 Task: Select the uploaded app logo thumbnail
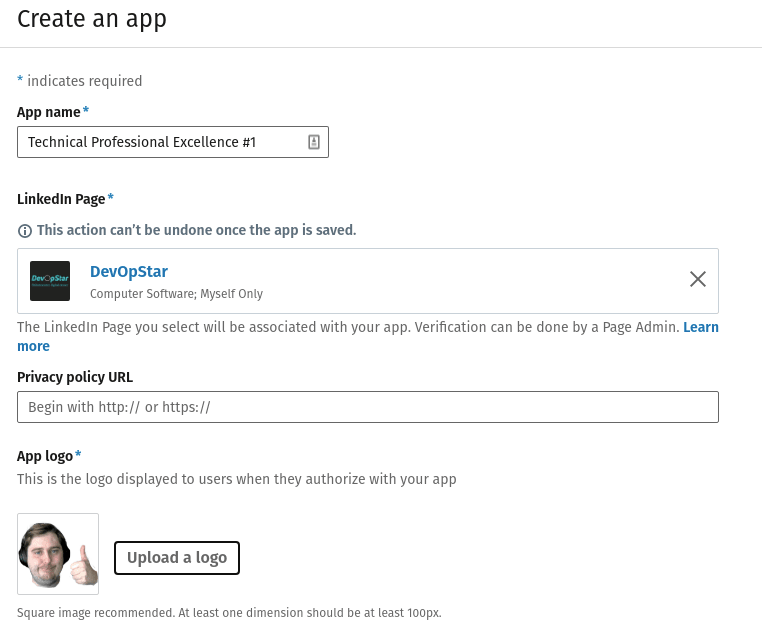58,554
